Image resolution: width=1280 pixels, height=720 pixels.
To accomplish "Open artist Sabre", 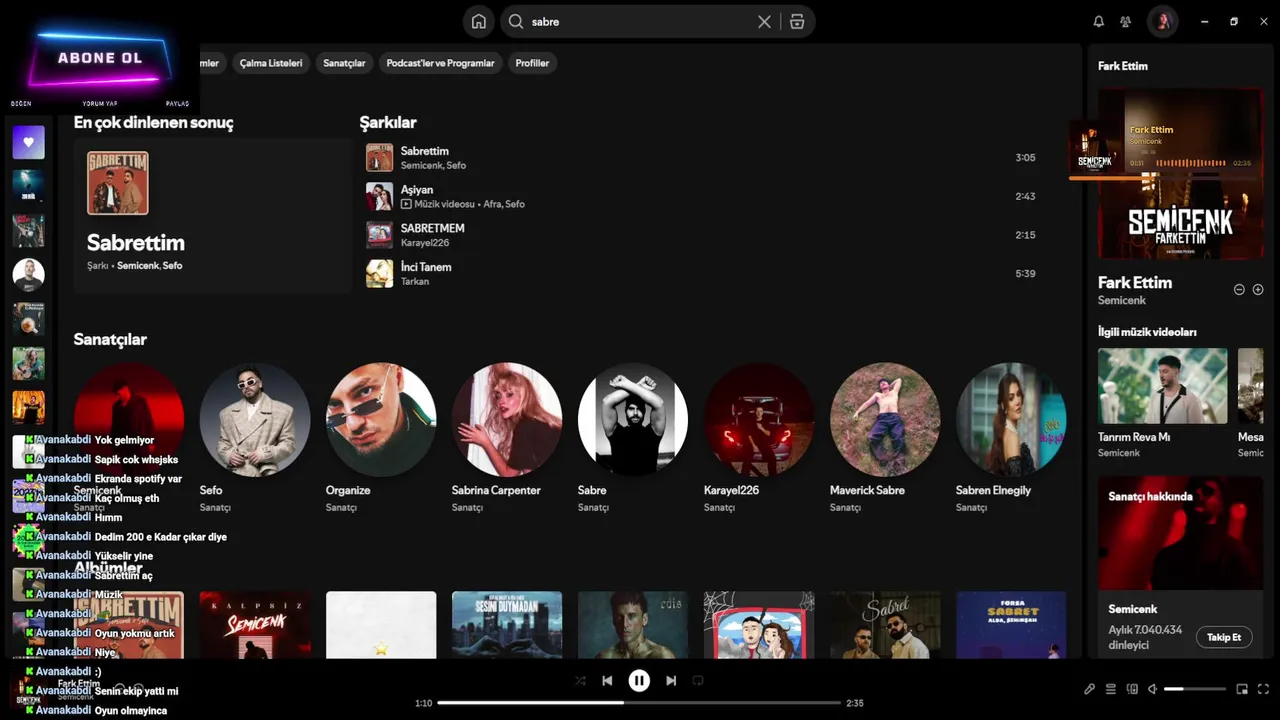I will (633, 419).
